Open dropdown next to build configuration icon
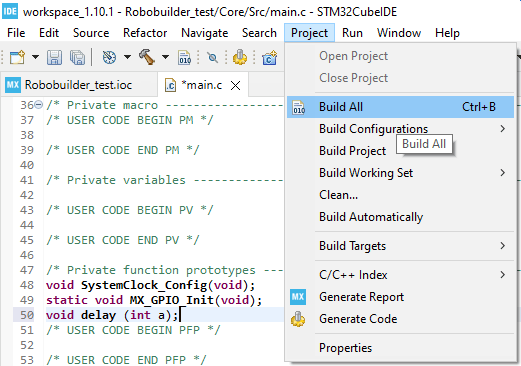 tap(127, 57)
